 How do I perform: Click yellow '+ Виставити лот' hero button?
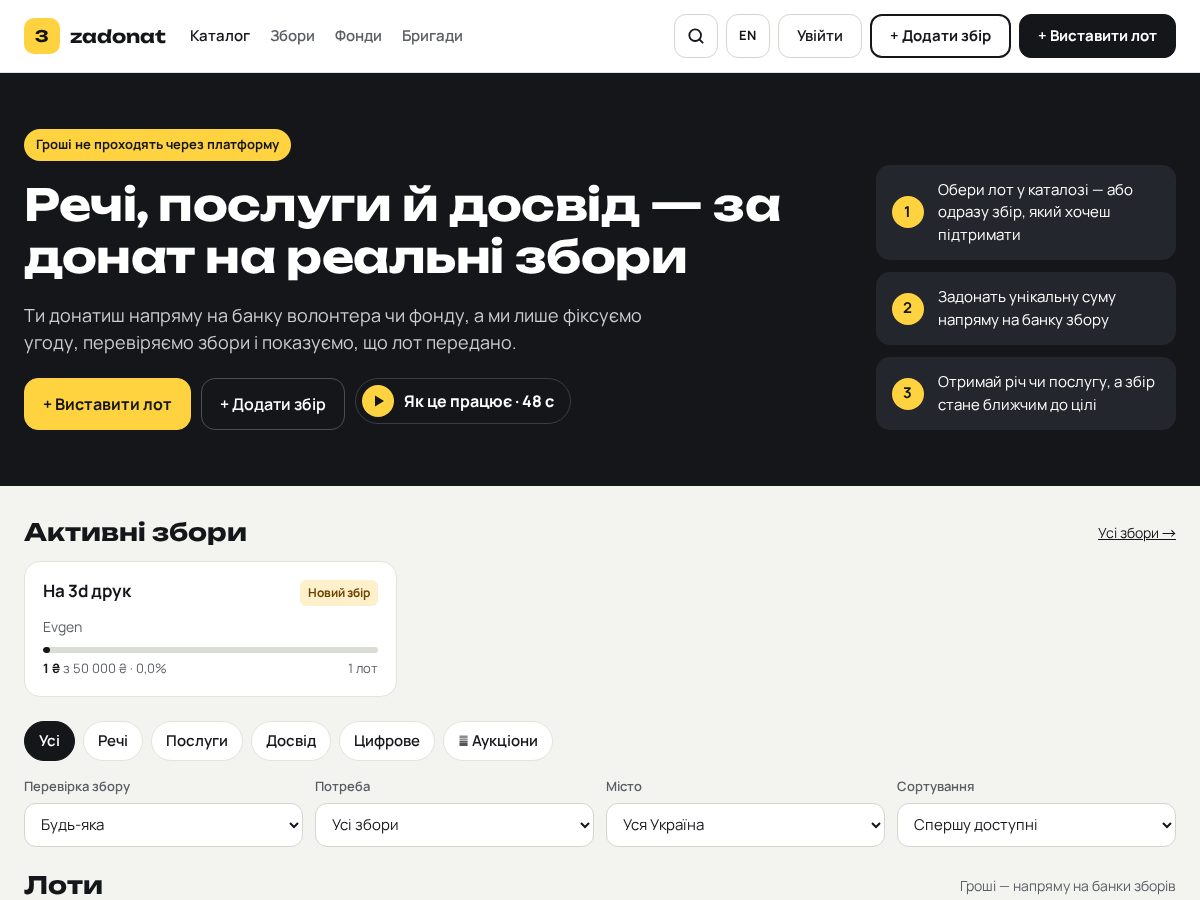(107, 404)
